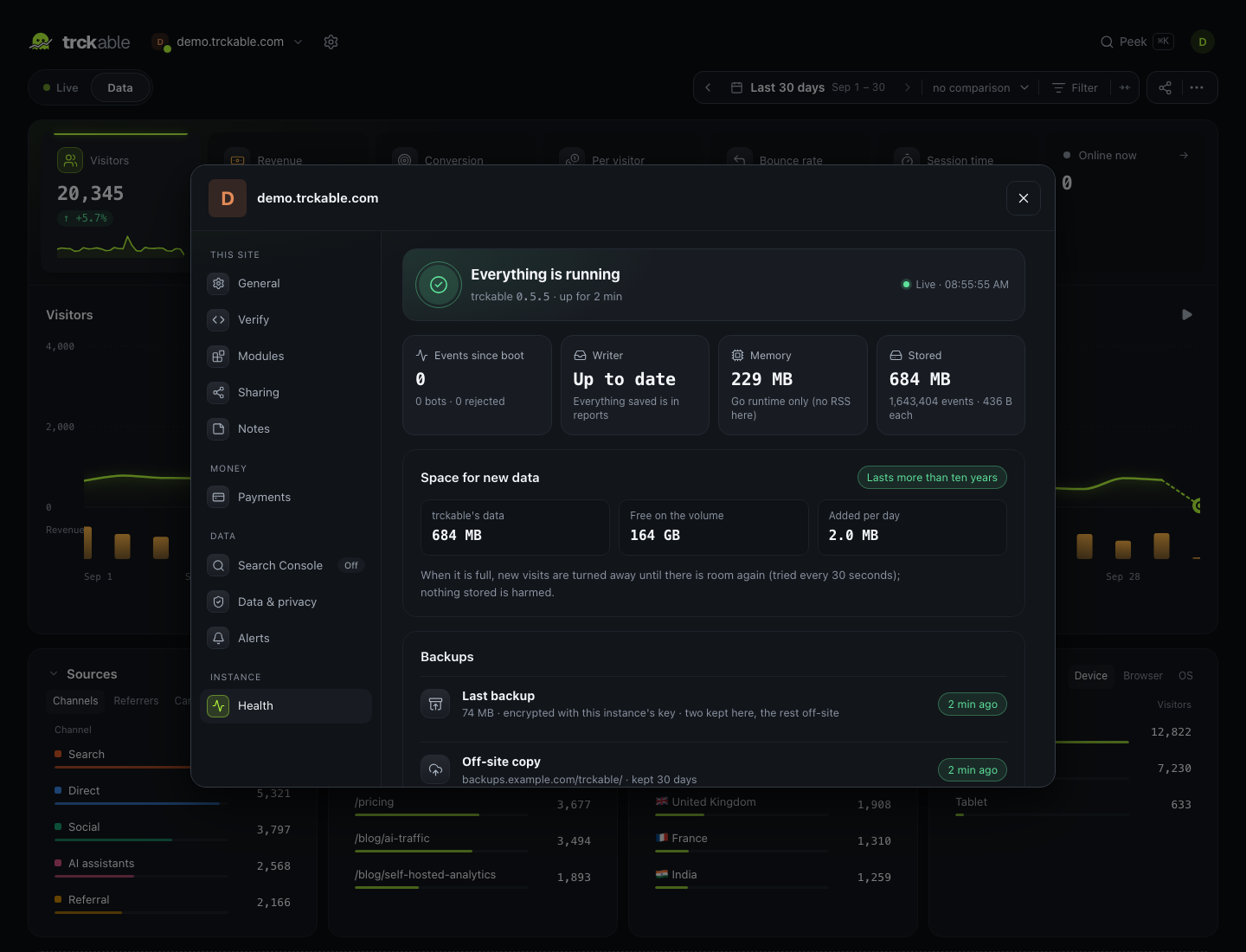Screen dimensions: 1246x952
Task: Switch to Channels tab in Sources
Action: (x=75, y=701)
